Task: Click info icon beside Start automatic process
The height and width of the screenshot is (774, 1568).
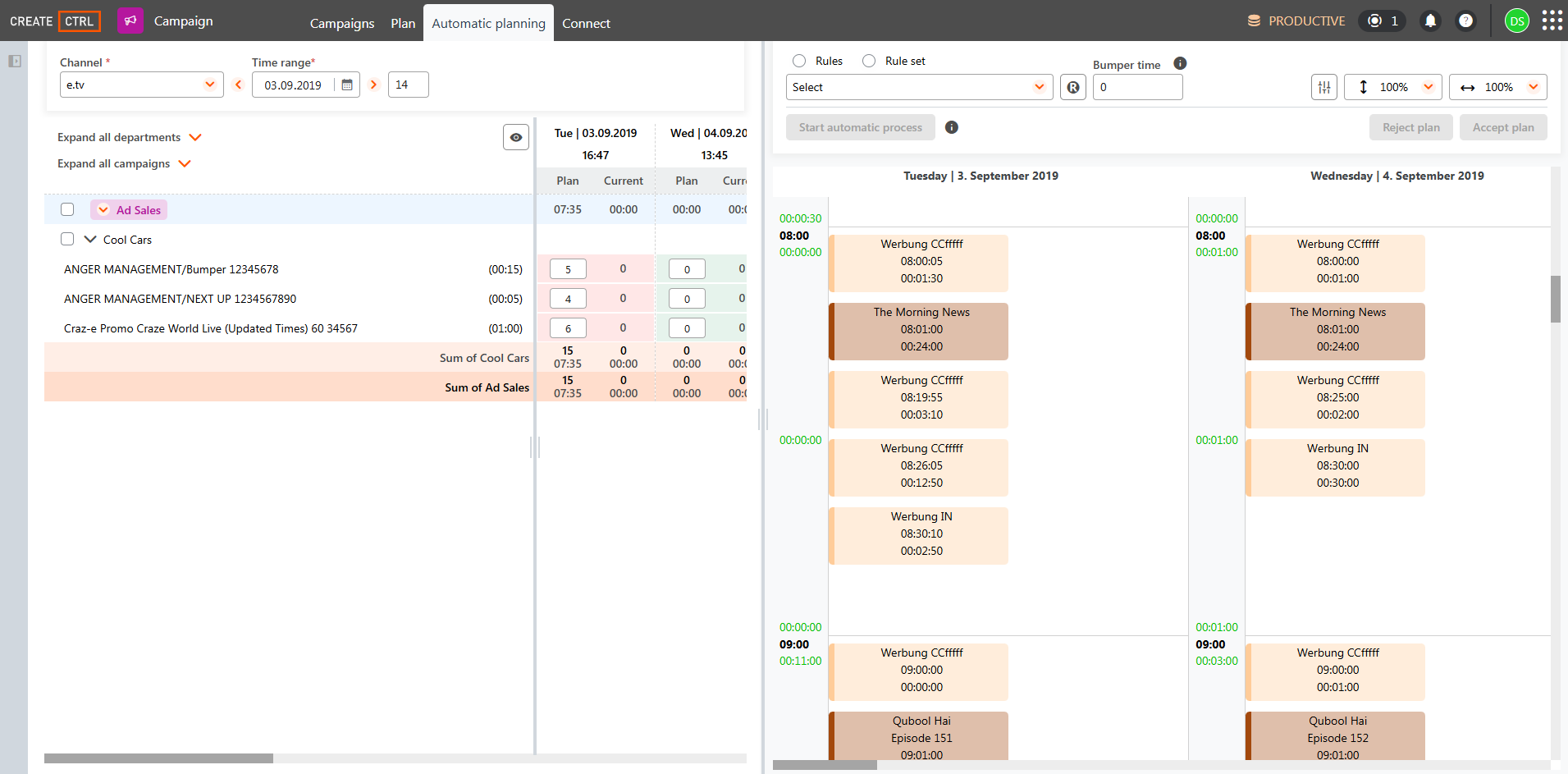Action: [x=952, y=127]
